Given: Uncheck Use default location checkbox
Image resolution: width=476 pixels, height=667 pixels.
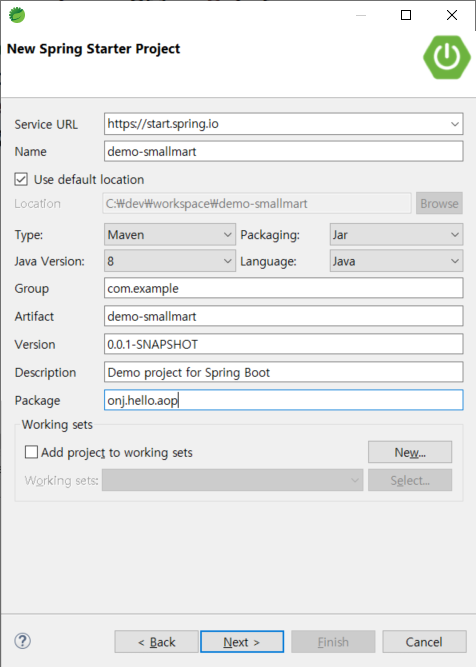Looking at the screenshot, I should pyautogui.click(x=21, y=180).
